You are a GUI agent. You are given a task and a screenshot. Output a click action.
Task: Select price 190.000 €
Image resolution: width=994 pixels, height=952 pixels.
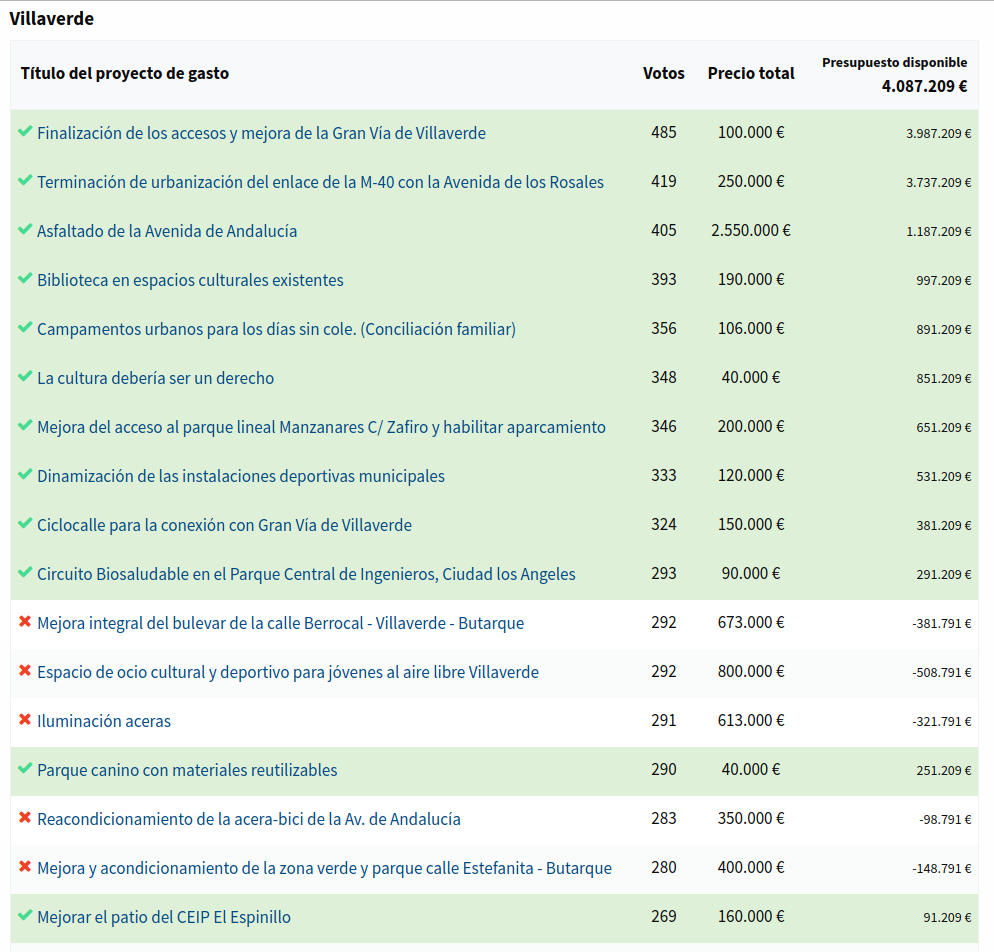pos(751,280)
